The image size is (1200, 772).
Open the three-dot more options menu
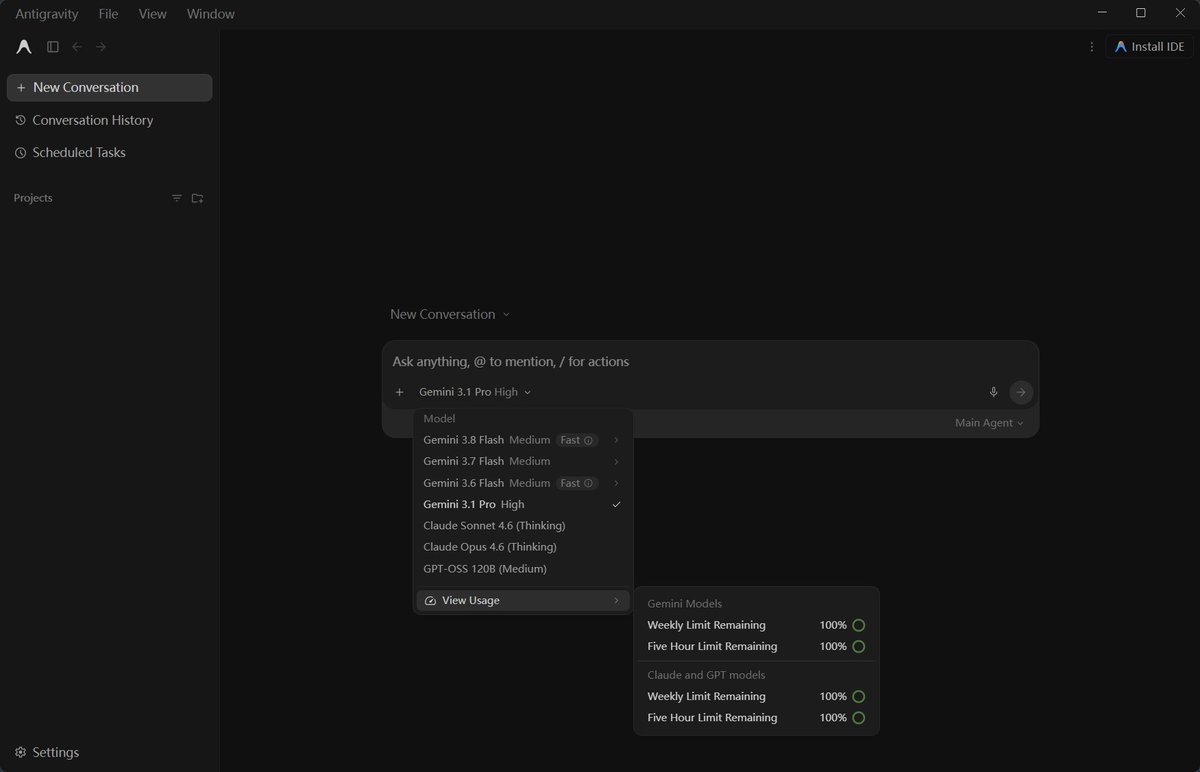1091,47
